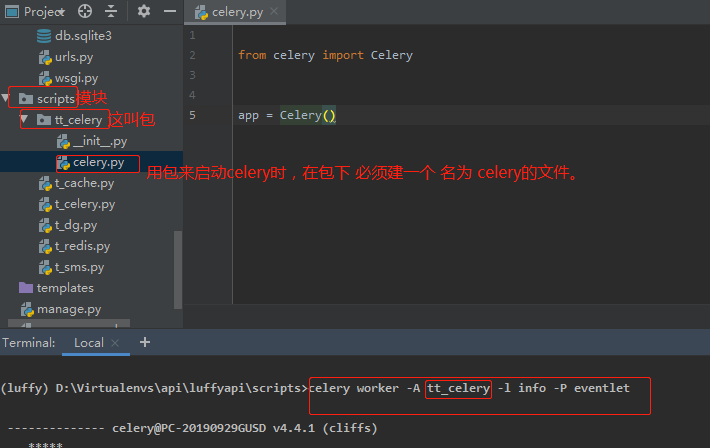
Task: Click the terminal prompt path luffyapi\scripts
Action: tap(248, 388)
